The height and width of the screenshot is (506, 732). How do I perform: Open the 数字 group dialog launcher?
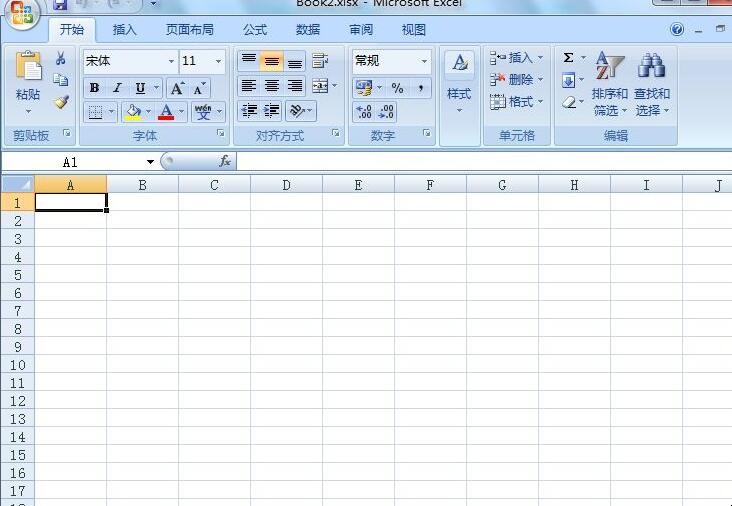[427, 134]
